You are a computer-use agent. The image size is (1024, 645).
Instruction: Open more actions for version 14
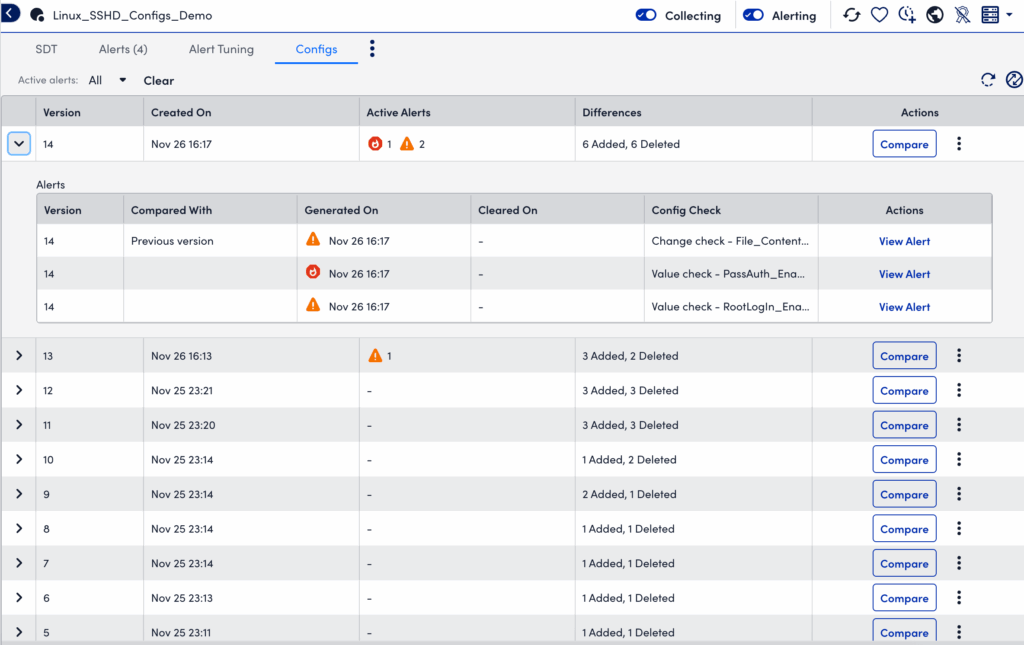pos(959,144)
